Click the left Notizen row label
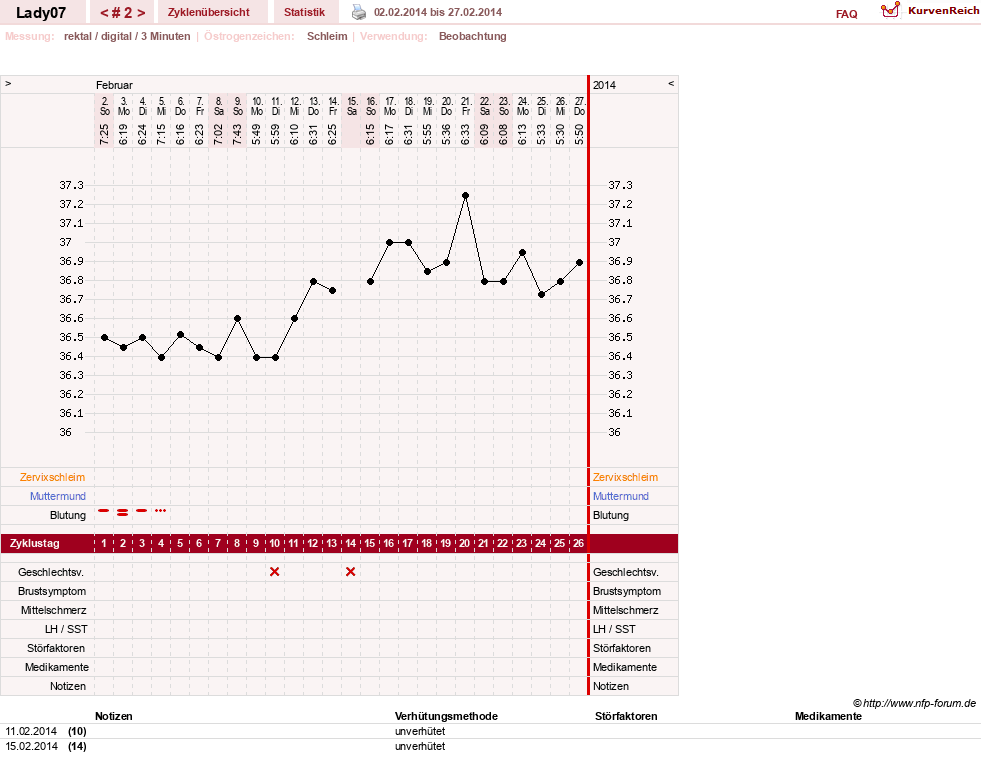Screen dimensions: 981x775 coord(68,686)
